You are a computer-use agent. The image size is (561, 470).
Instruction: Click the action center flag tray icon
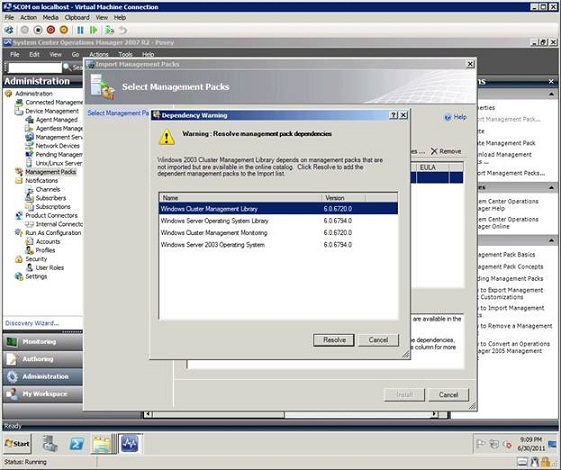[481, 444]
